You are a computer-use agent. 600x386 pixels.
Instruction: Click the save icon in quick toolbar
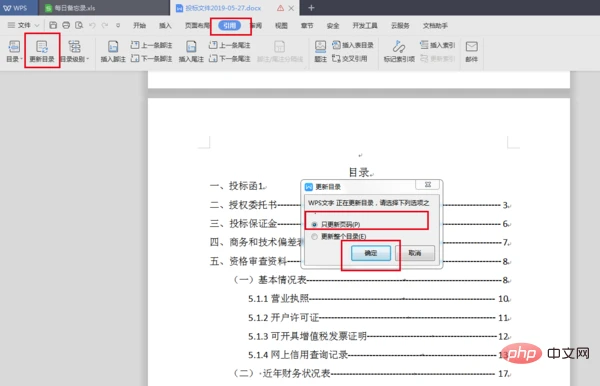[x=53, y=25]
